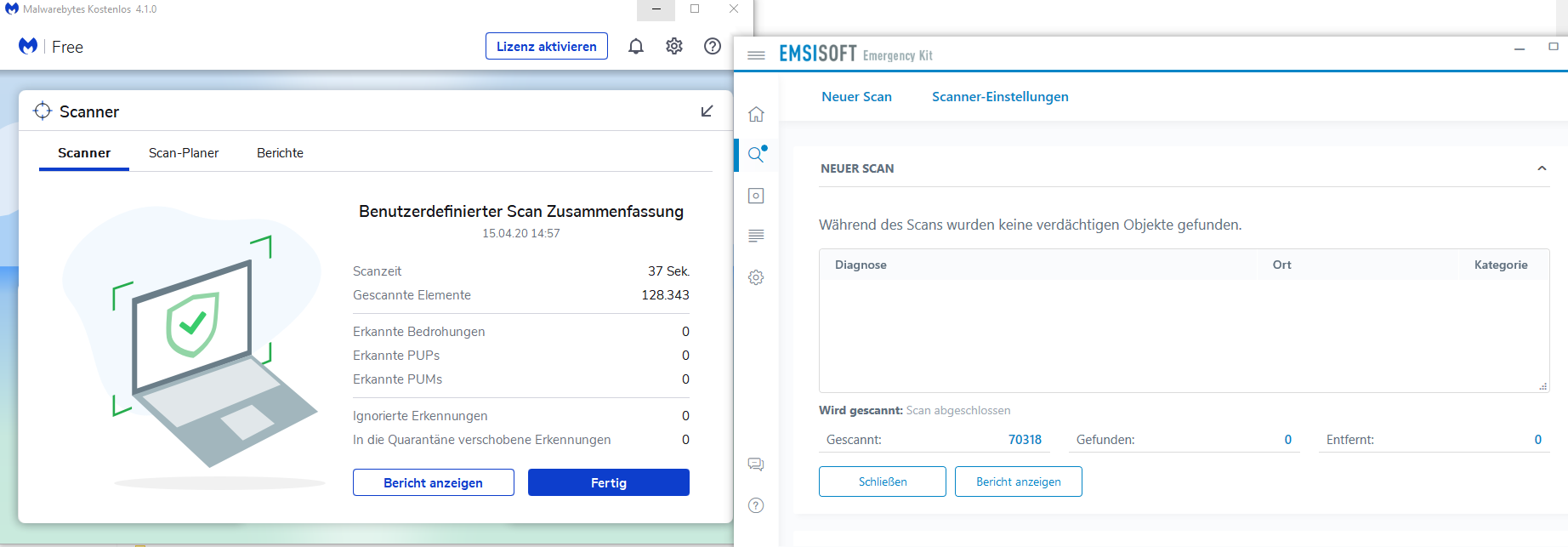The image size is (1568, 547).
Task: Go to Emsisoft home overview icon
Action: [x=756, y=114]
